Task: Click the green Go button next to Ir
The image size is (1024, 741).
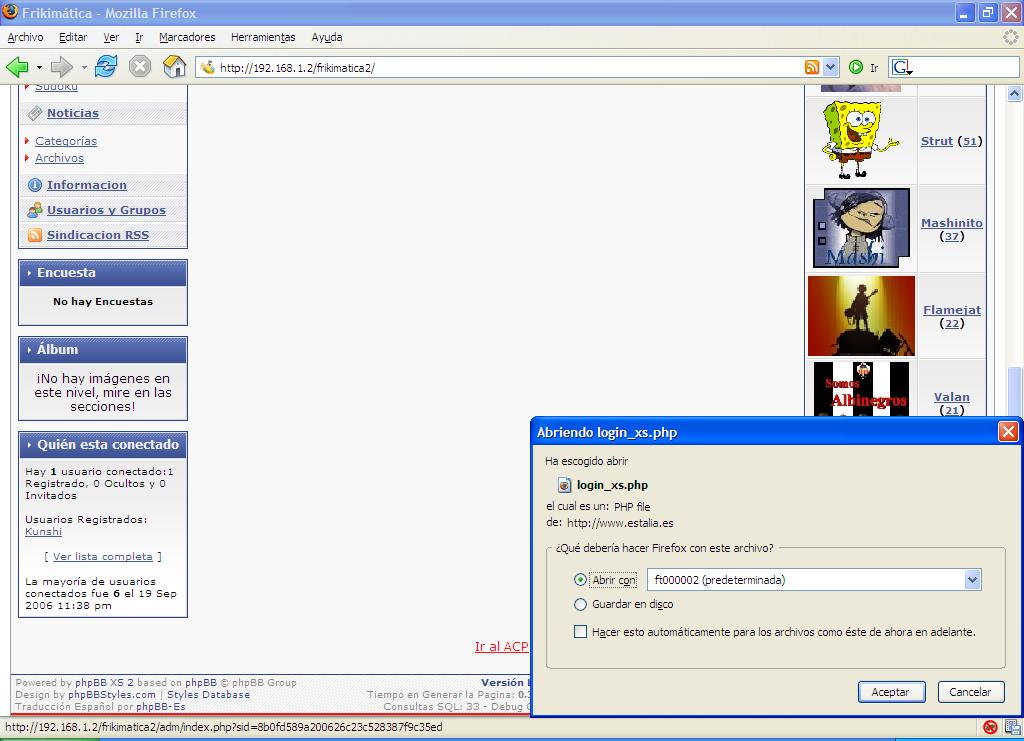Action: (856, 67)
